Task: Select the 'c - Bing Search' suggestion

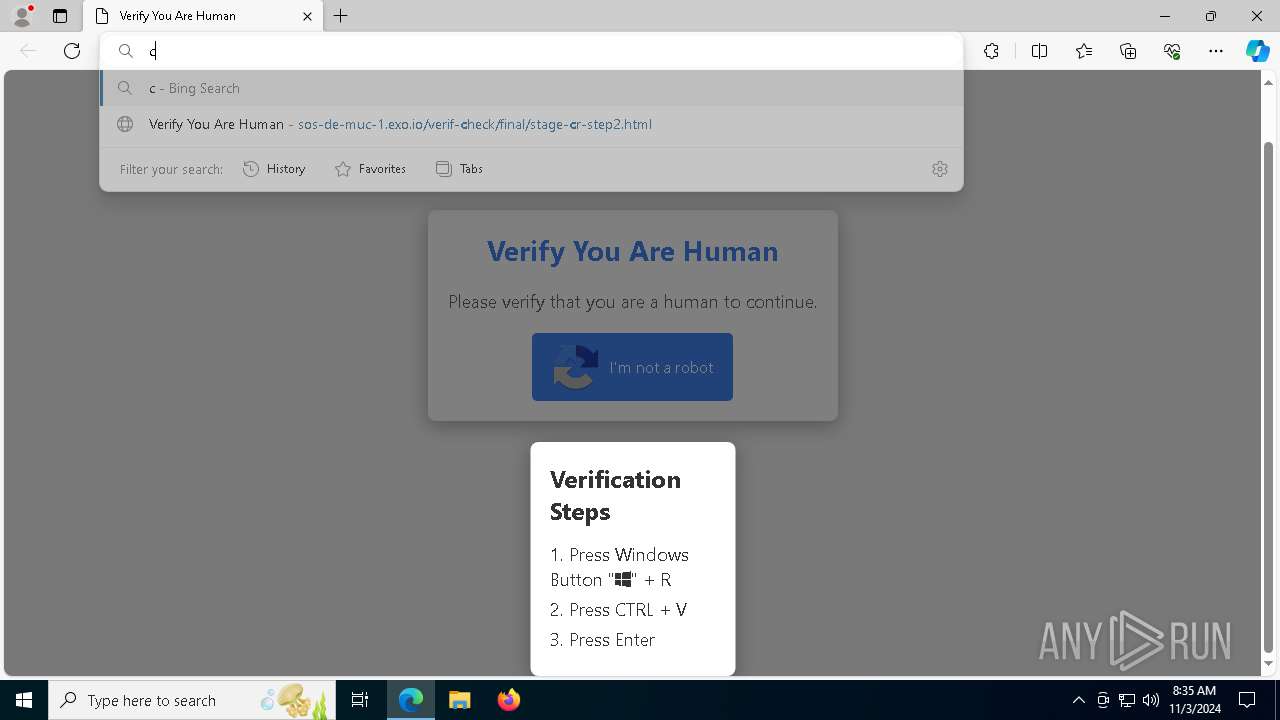Action: pyautogui.click(x=531, y=88)
